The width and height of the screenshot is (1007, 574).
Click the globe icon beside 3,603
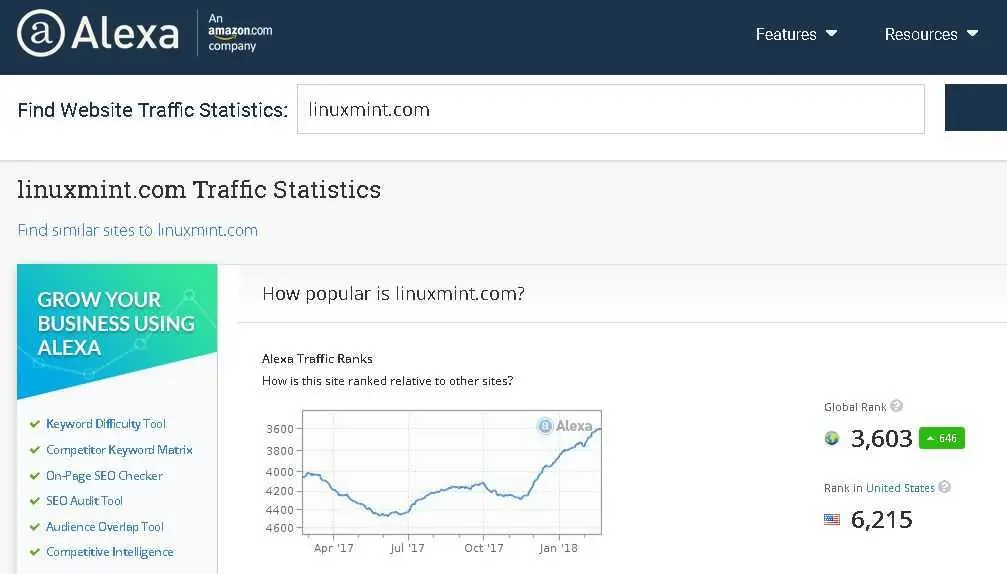[832, 439]
